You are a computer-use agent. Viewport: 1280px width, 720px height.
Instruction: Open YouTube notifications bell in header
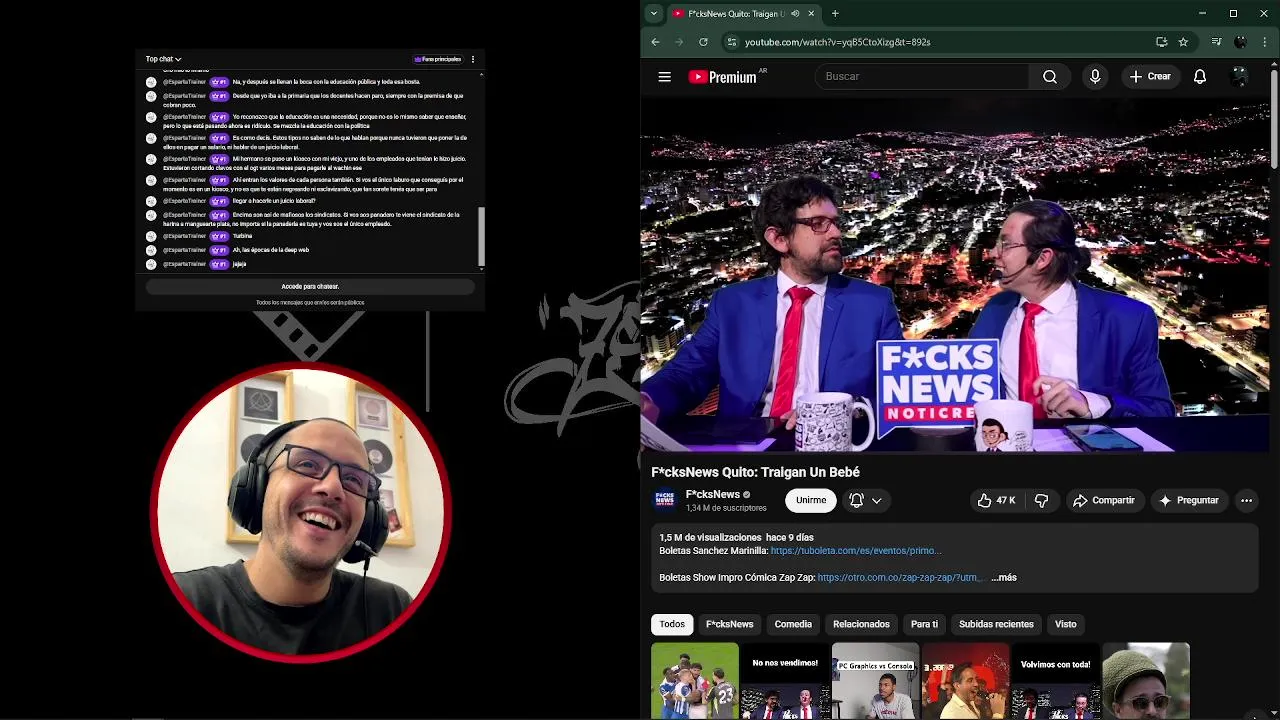tap(1200, 76)
